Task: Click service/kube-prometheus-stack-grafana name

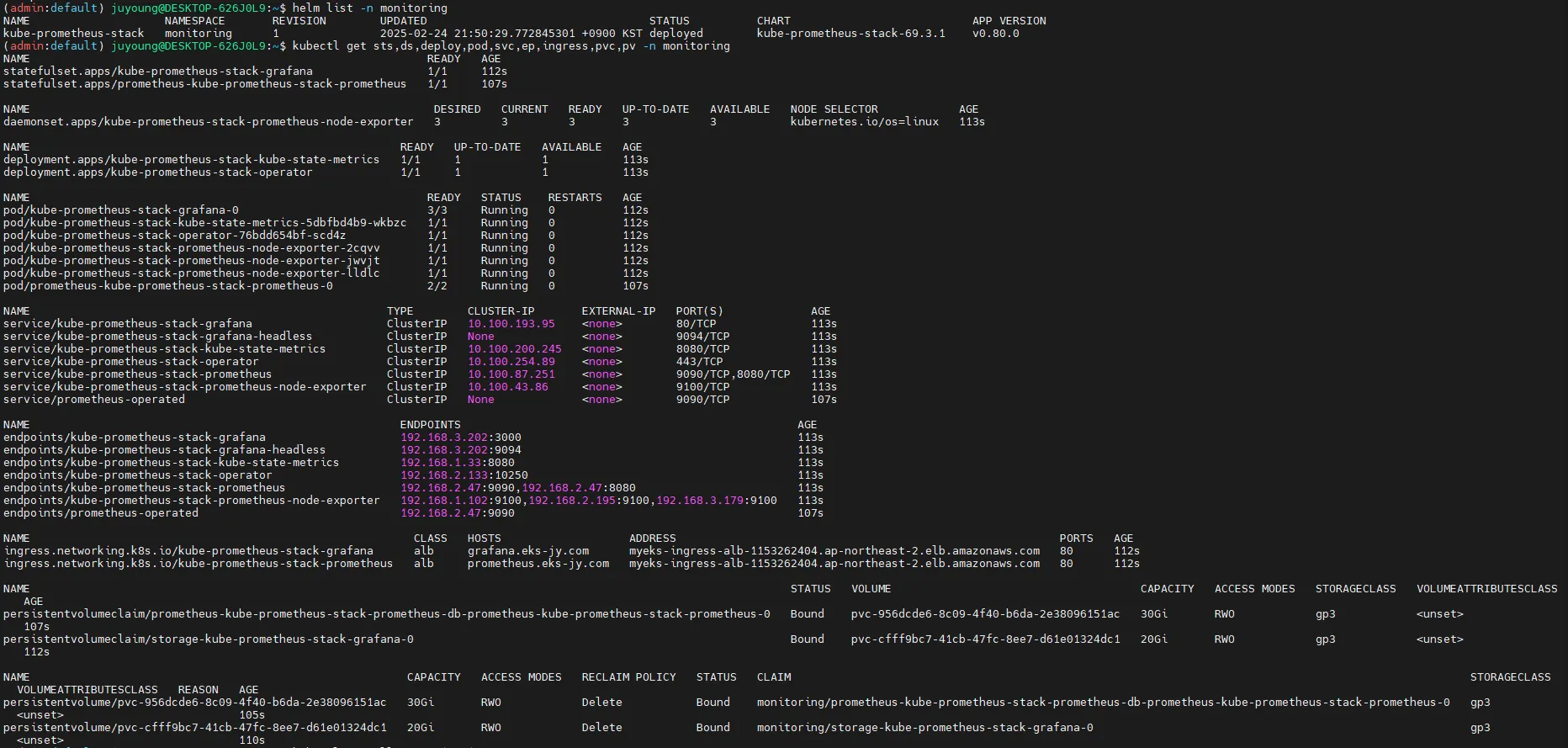Action: pyautogui.click(x=128, y=324)
